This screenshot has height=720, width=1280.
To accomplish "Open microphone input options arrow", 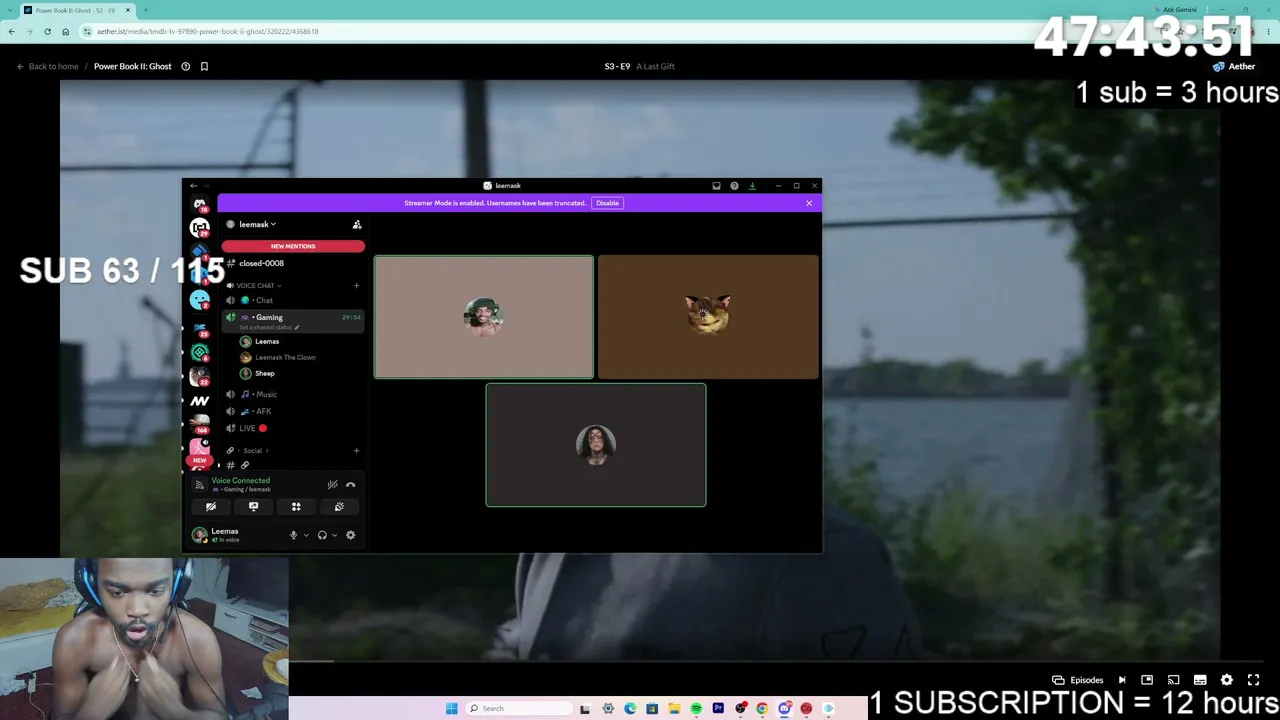I will pyautogui.click(x=306, y=535).
